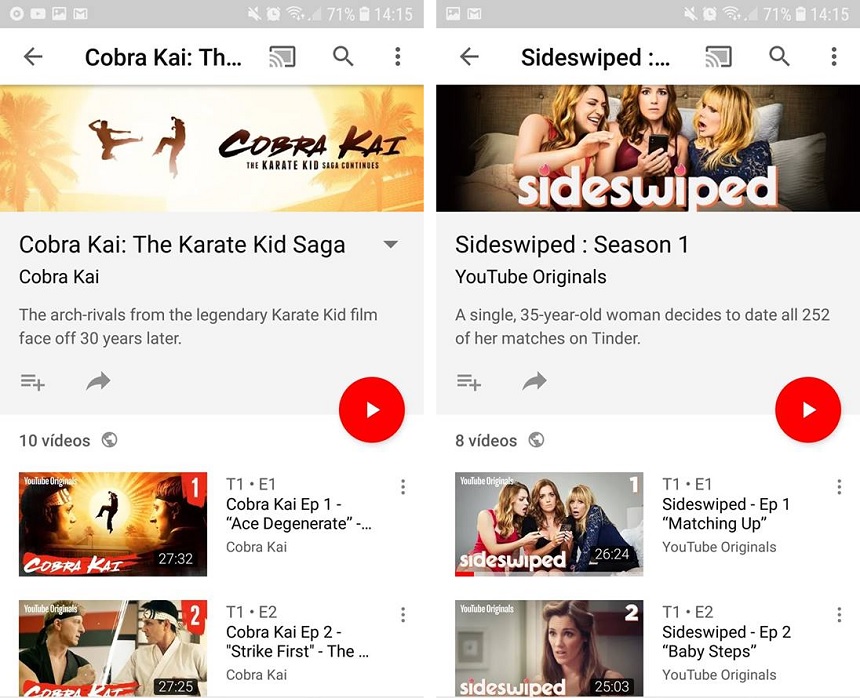Viewport: 860px width, 698px height.
Task: Go back from the Cobra Kai playlist
Action: click(x=33, y=56)
